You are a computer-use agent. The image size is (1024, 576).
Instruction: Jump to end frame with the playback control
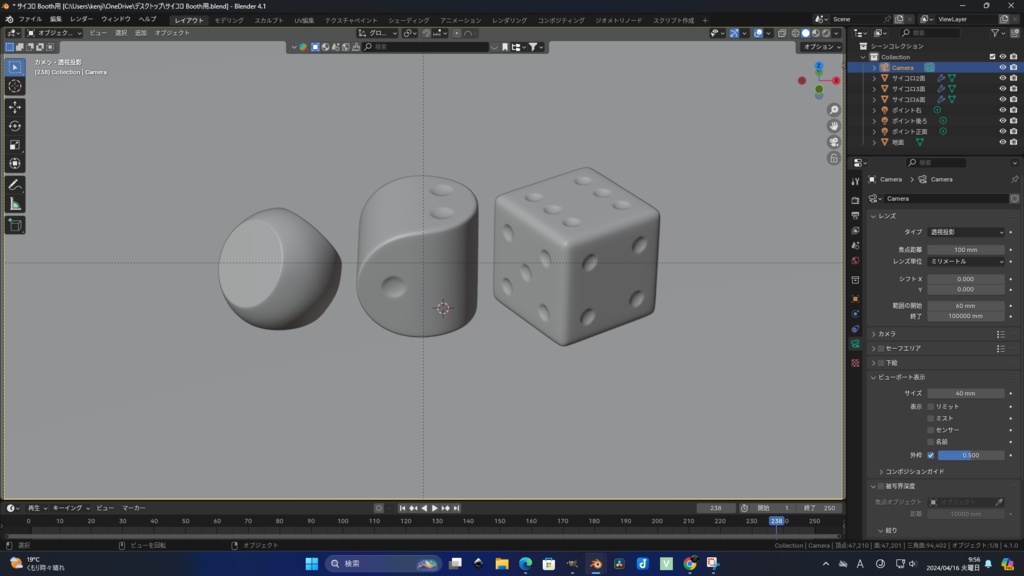tap(456, 508)
